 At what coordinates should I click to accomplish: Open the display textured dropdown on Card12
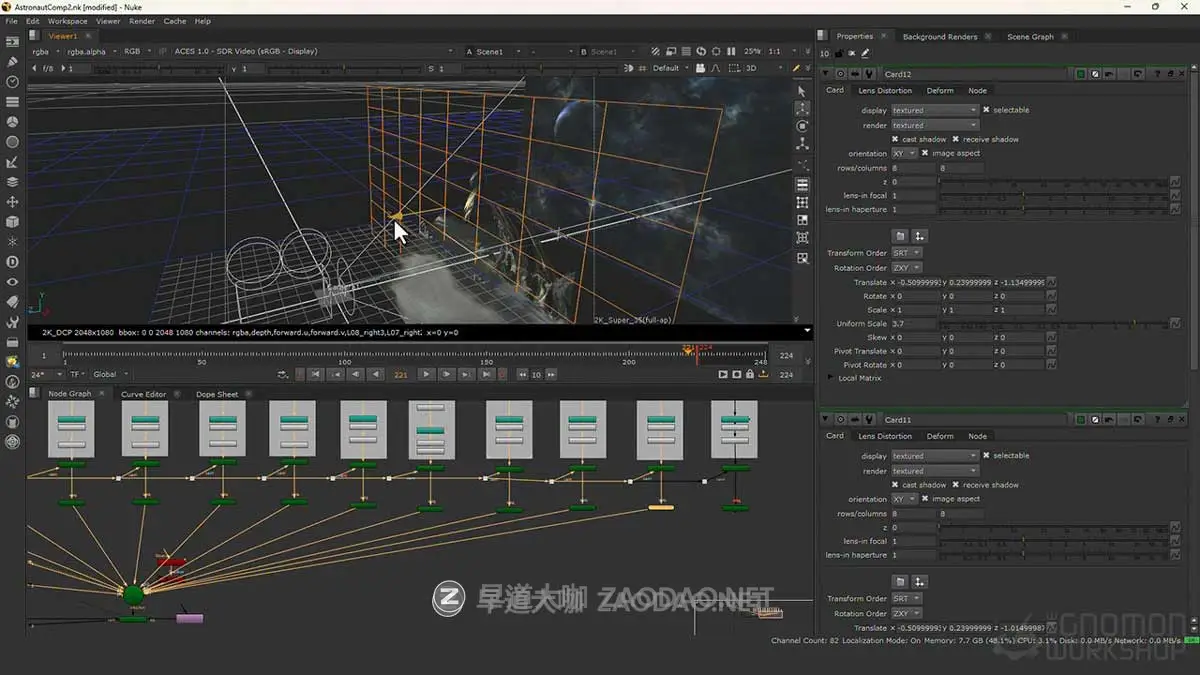(x=934, y=110)
